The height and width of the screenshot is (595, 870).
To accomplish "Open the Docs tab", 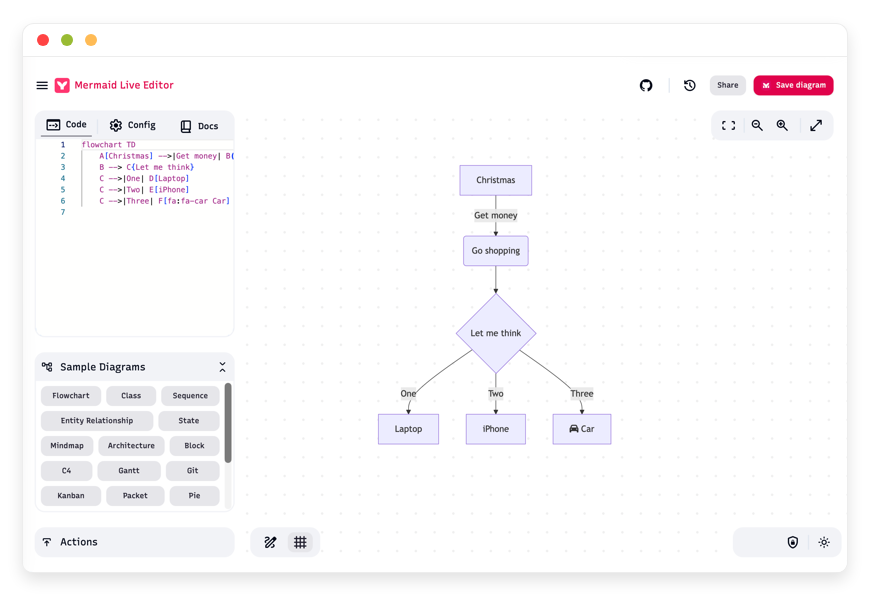I will click(200, 126).
